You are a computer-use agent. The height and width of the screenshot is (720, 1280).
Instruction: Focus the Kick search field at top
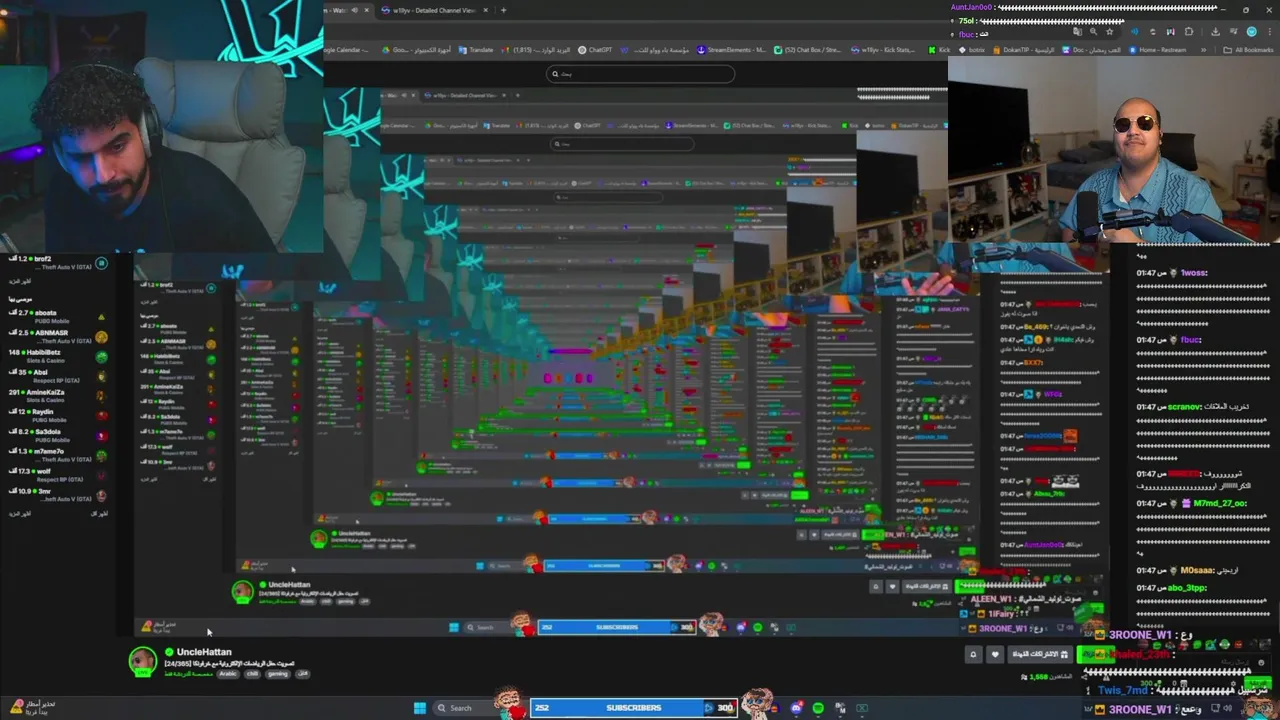pyautogui.click(x=641, y=73)
